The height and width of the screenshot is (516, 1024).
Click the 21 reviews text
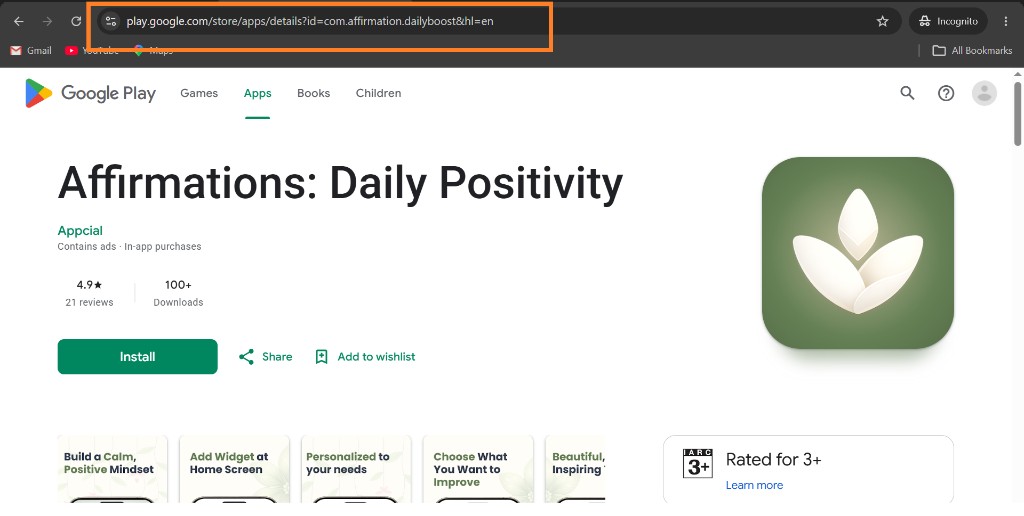89,302
